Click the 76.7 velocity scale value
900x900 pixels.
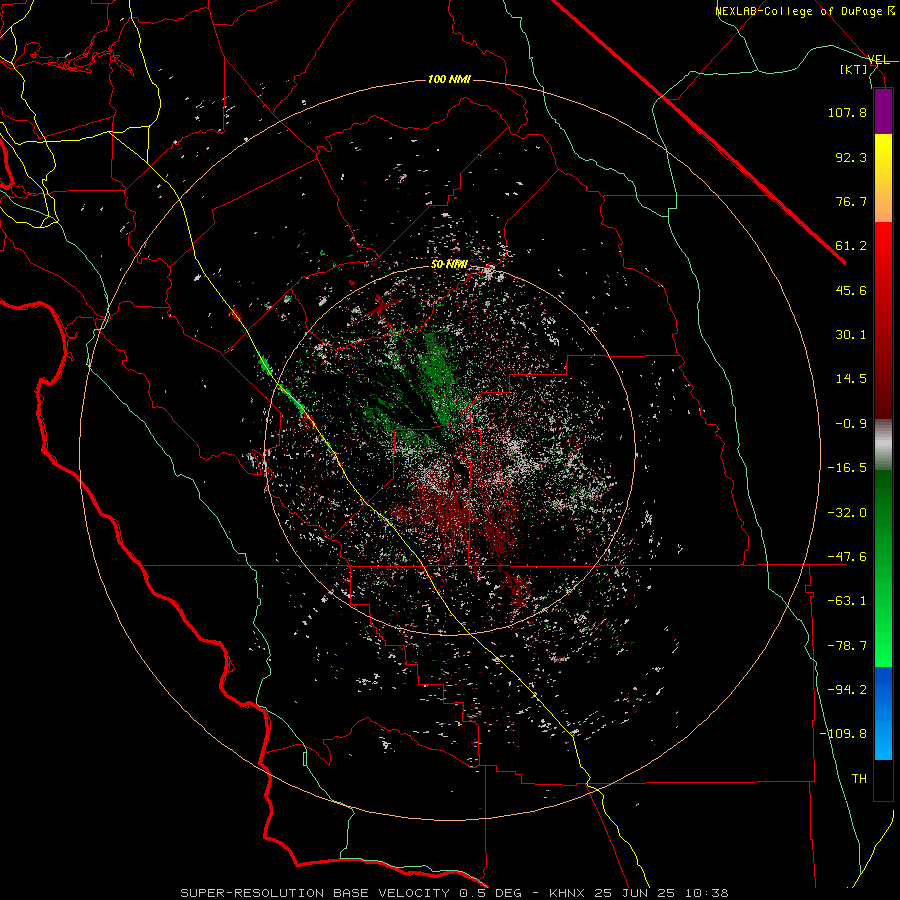(x=851, y=201)
